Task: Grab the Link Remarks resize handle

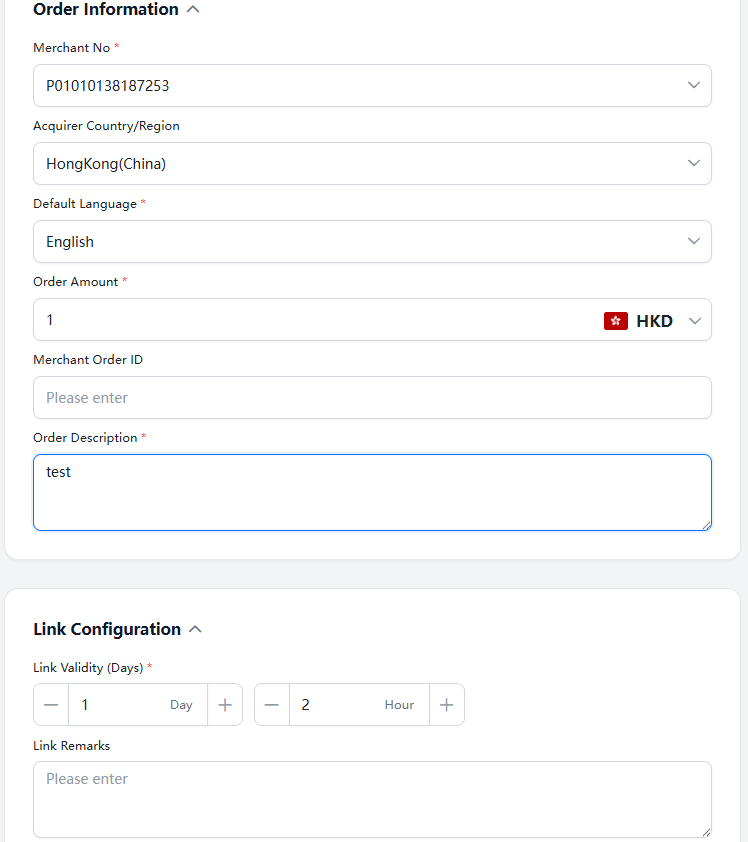Action: [706, 831]
